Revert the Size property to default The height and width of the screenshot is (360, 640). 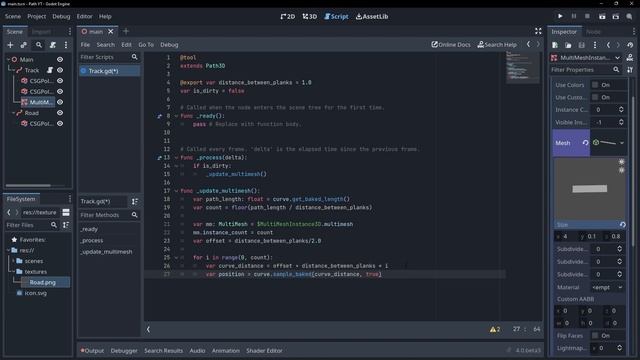point(622,224)
